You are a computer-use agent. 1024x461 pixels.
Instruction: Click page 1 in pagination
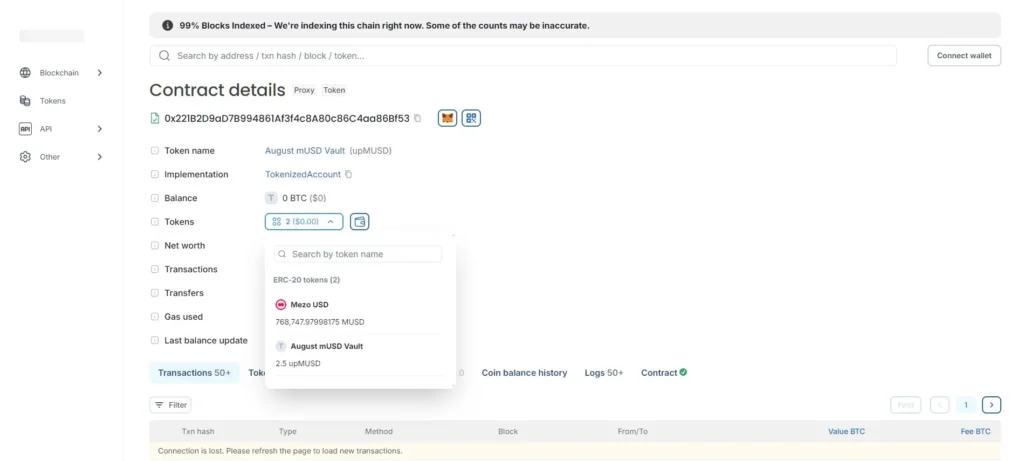coord(966,405)
